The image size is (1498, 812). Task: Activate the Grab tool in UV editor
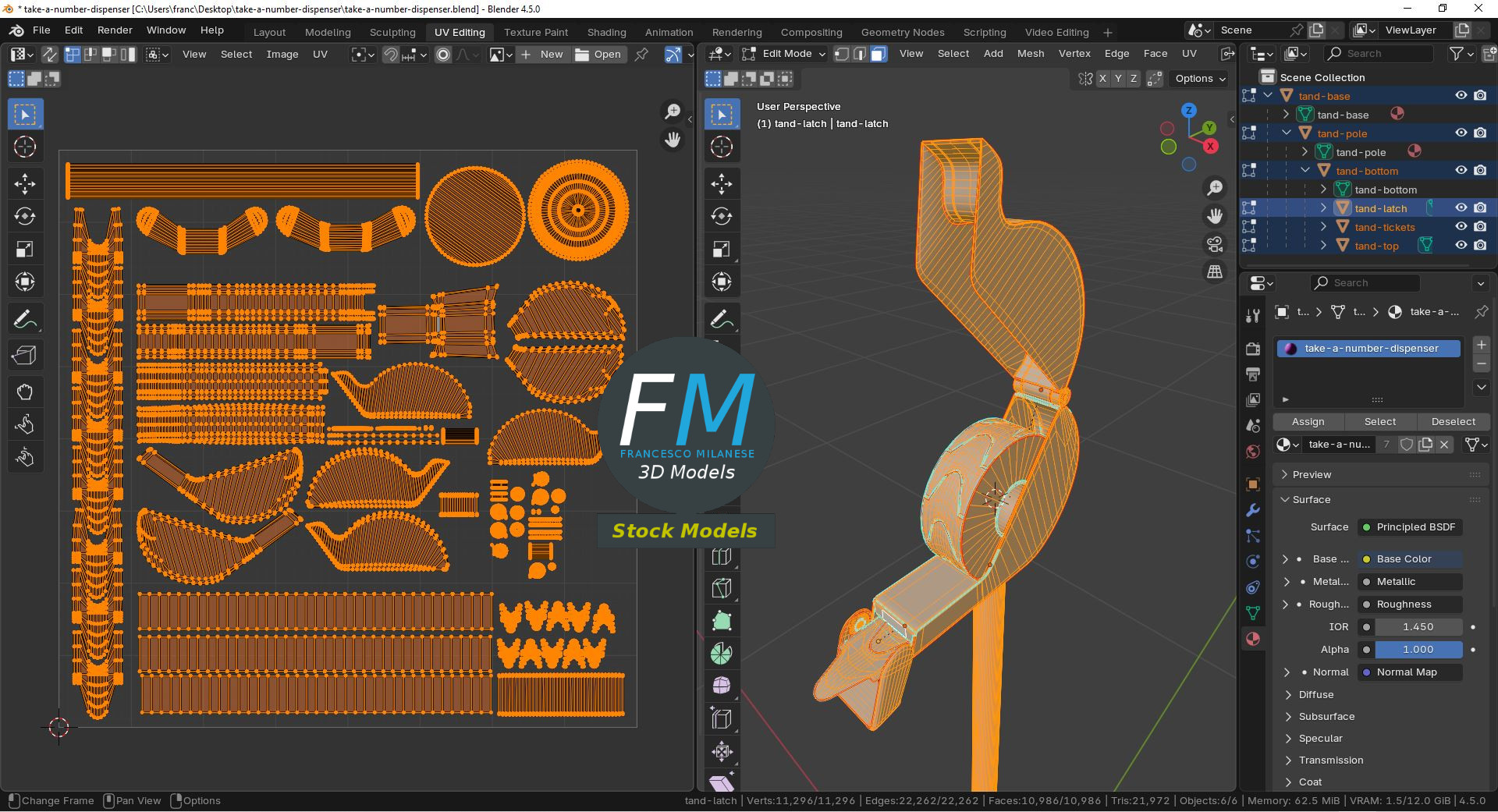(25, 392)
